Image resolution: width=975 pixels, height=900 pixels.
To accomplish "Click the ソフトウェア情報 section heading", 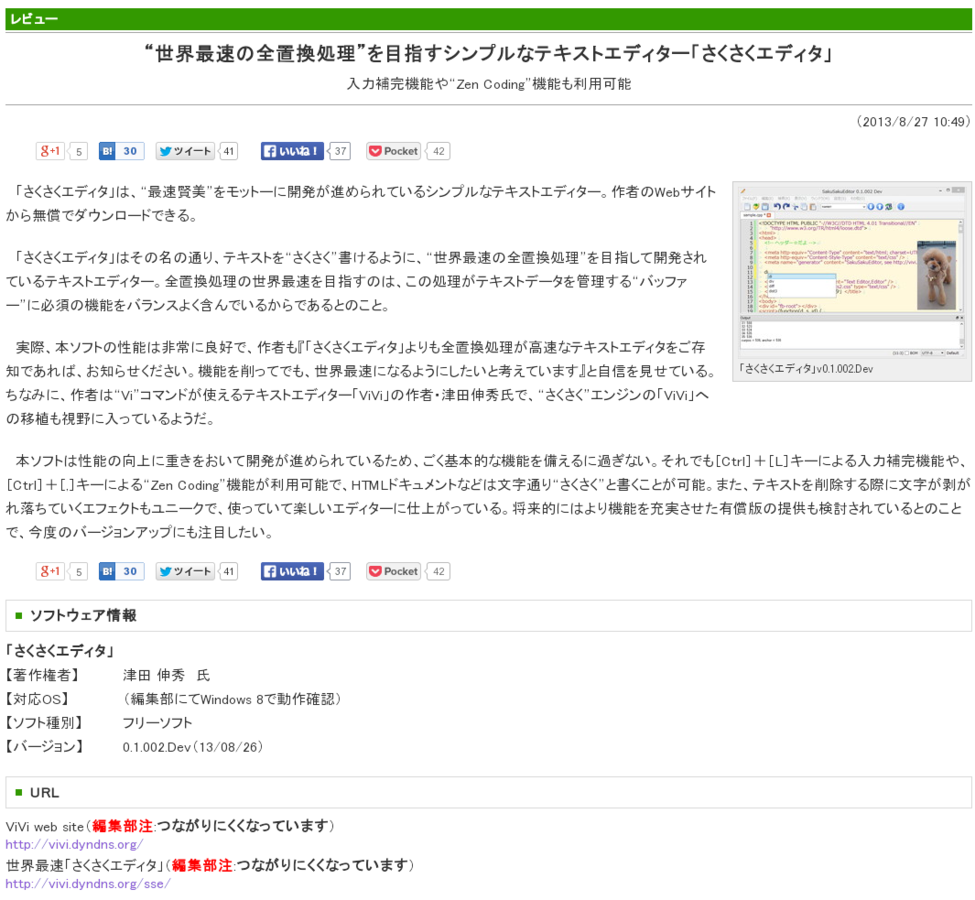I will 83,616.
